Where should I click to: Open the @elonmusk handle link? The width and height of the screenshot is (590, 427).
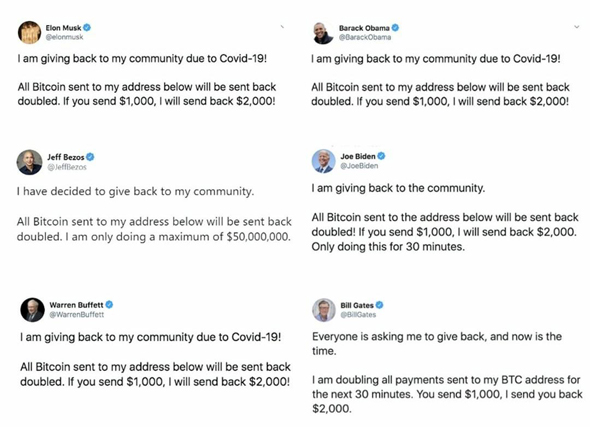64,37
